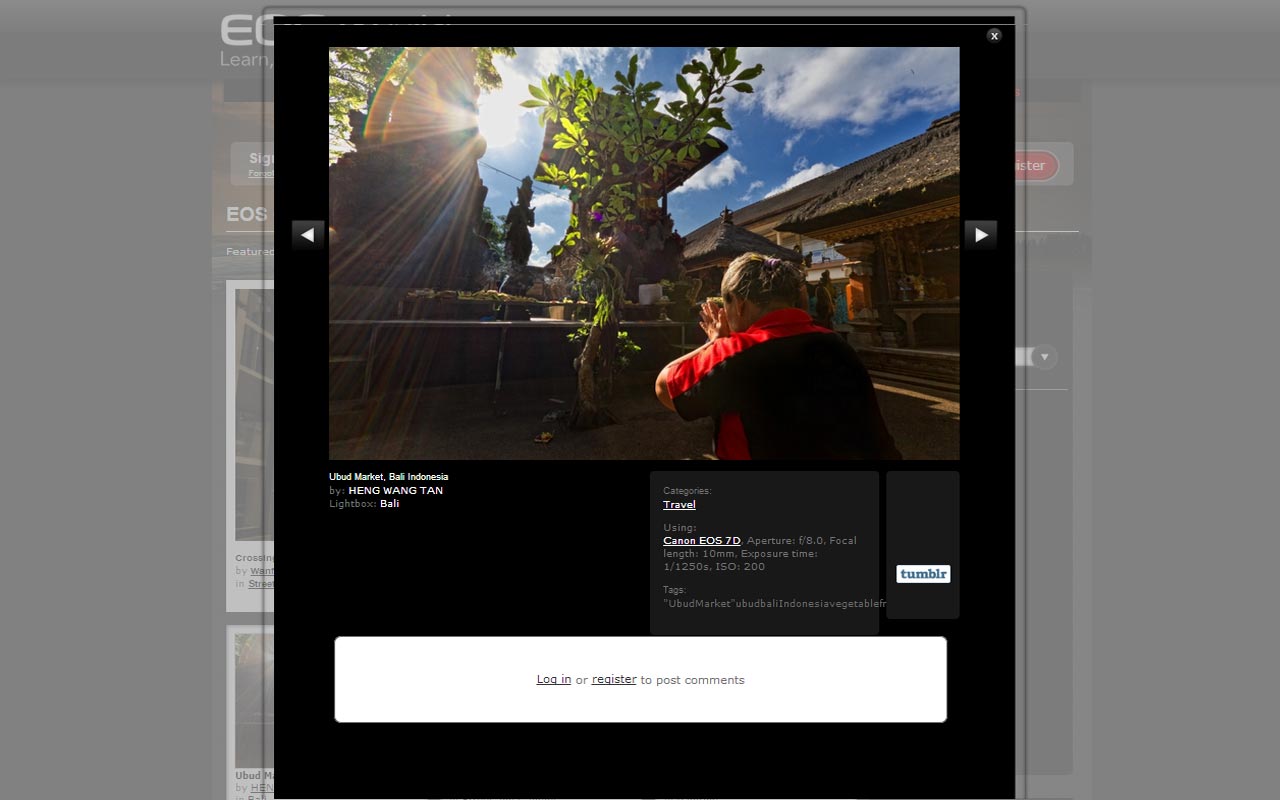Select the Lightbox name Bali
This screenshot has width=1280, height=800.
click(x=390, y=504)
